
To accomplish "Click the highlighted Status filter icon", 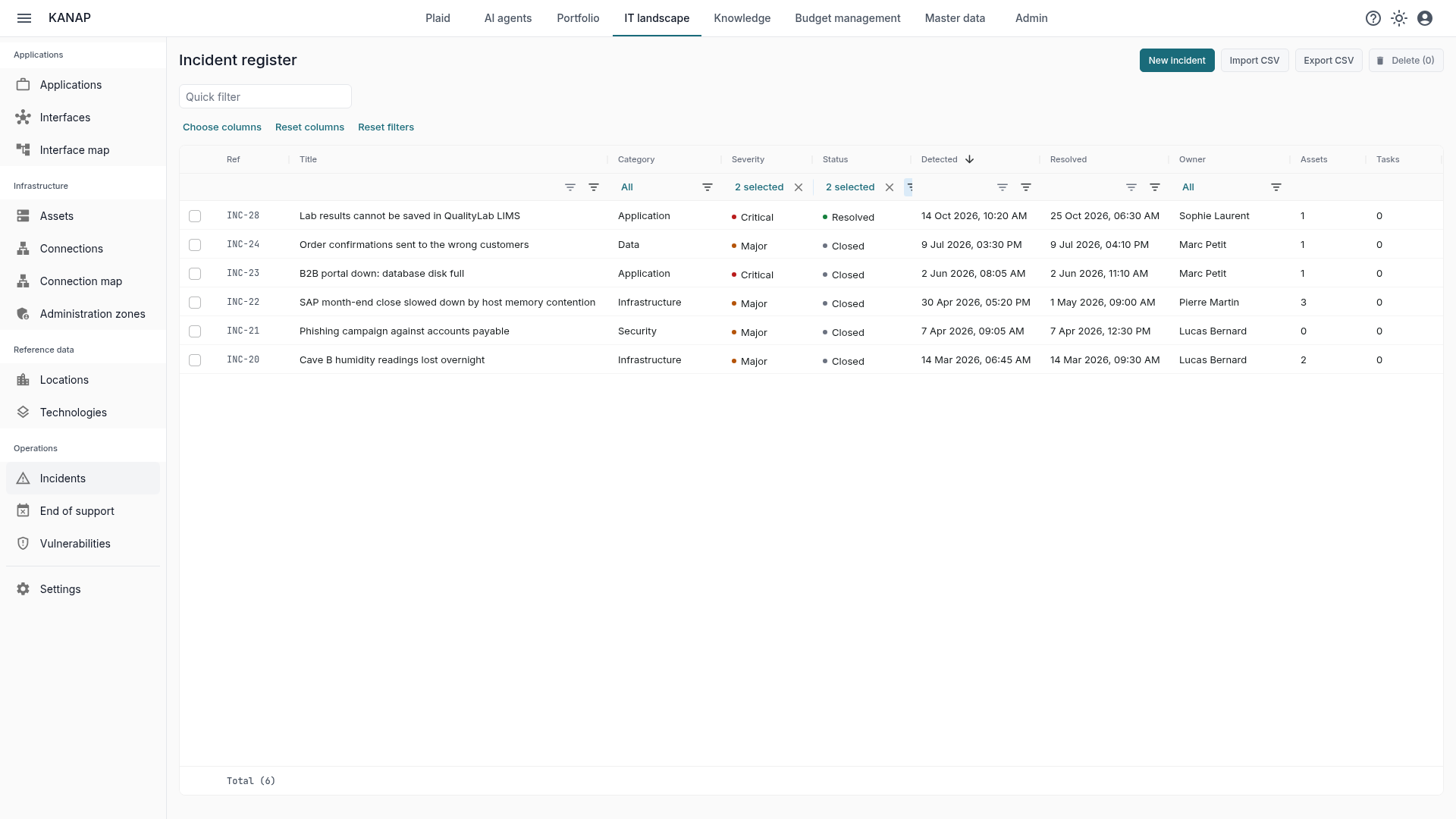I will (x=908, y=187).
